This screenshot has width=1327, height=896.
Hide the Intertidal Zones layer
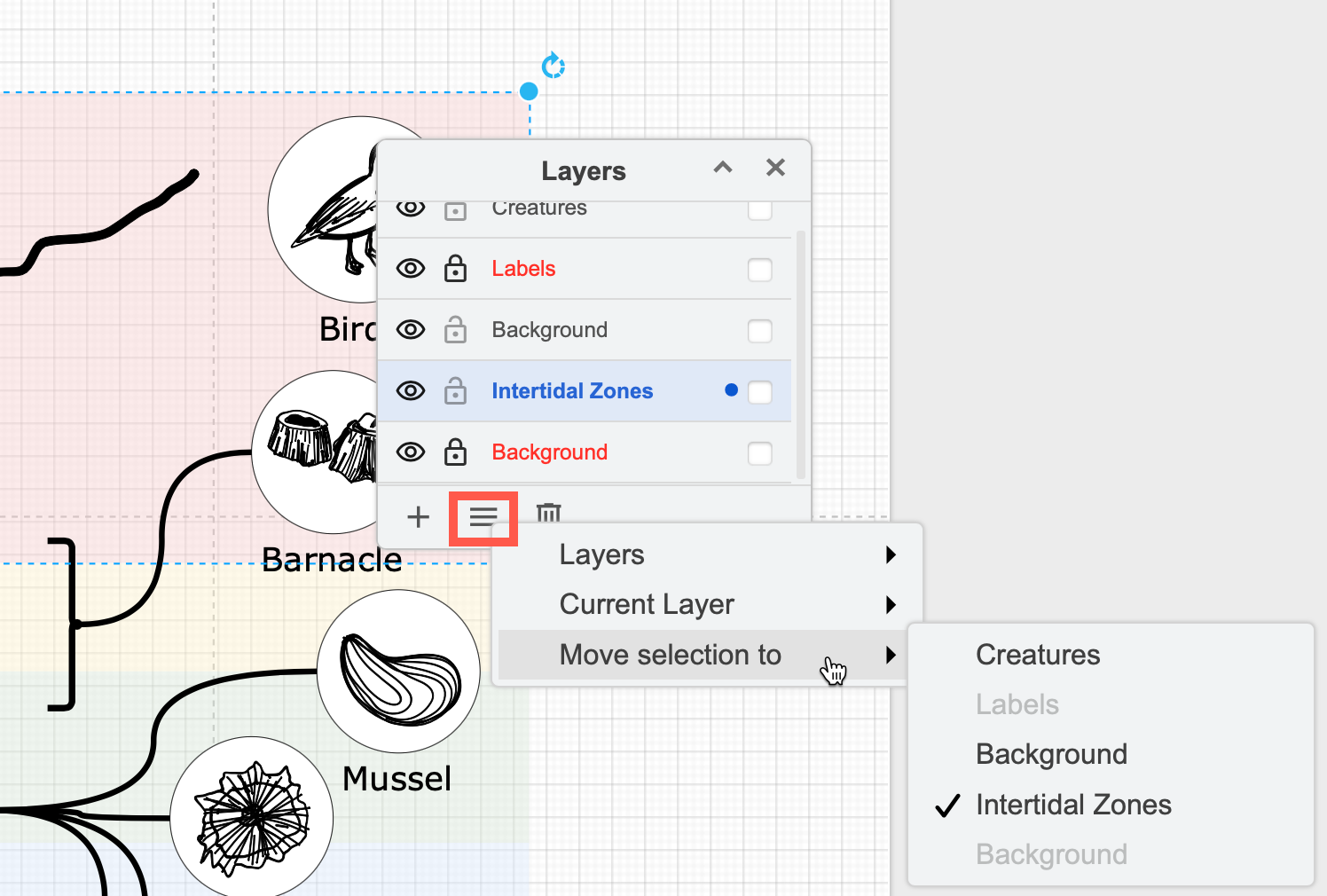point(411,390)
